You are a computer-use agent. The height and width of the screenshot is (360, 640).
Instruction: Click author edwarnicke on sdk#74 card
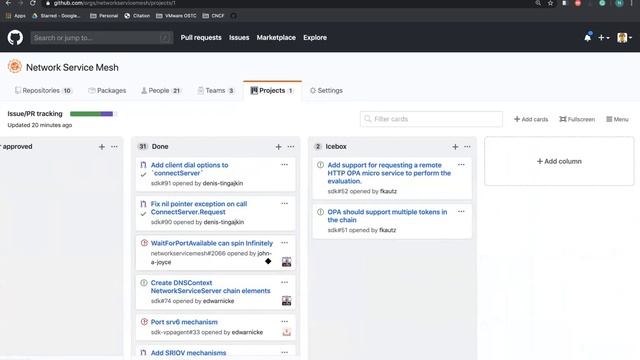[x=218, y=301]
